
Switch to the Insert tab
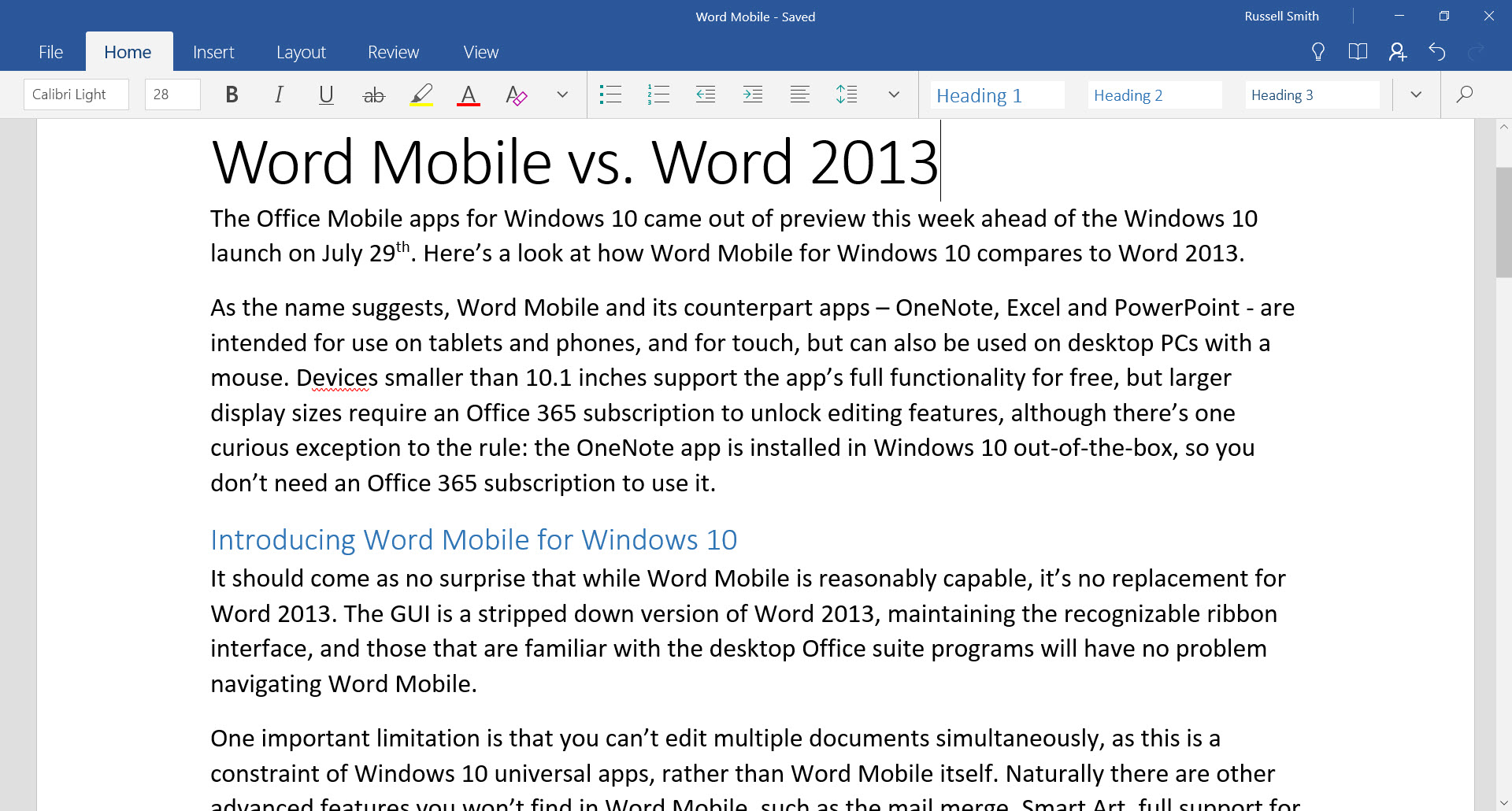click(x=213, y=52)
